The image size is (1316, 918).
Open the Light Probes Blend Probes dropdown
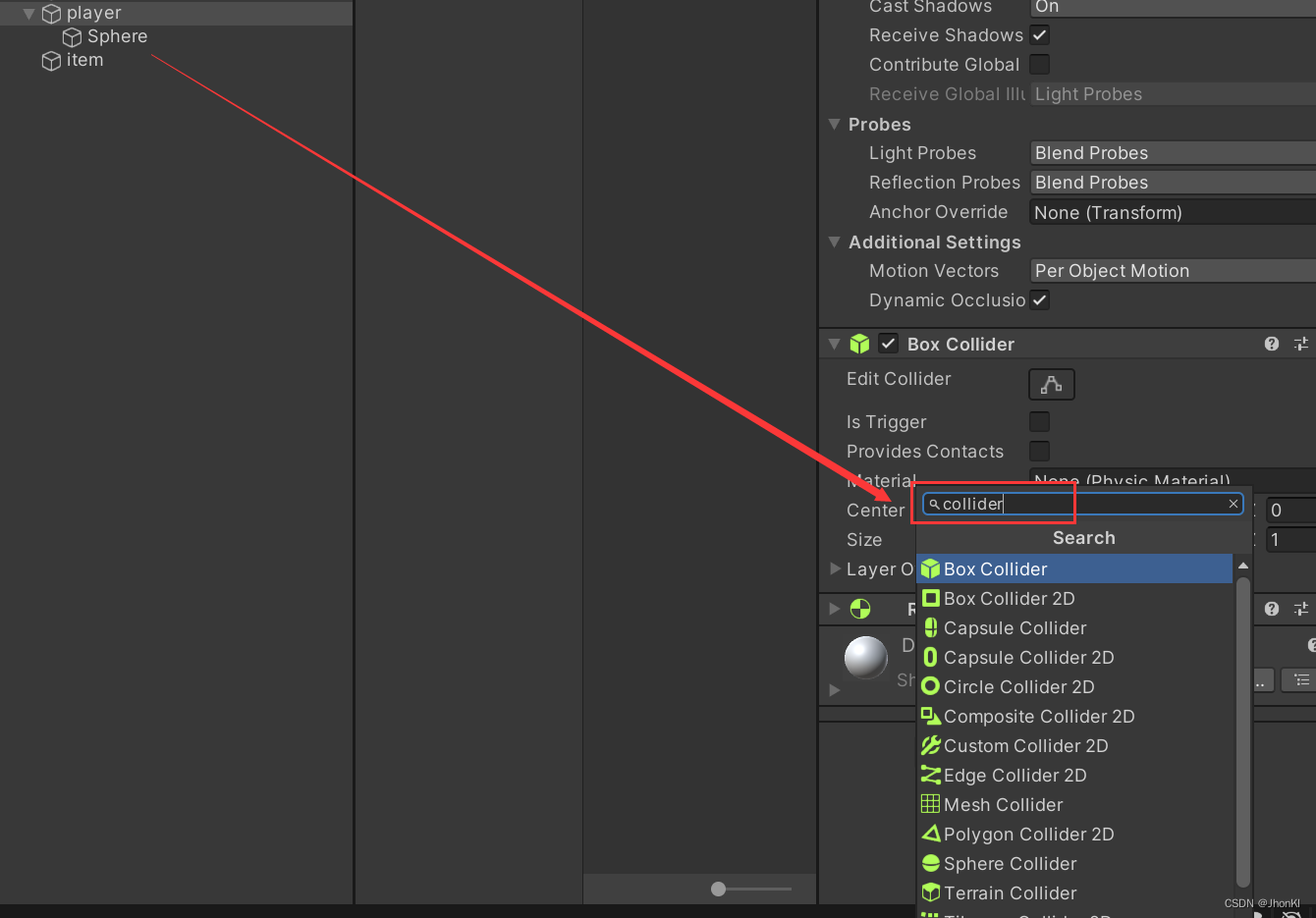1173,153
